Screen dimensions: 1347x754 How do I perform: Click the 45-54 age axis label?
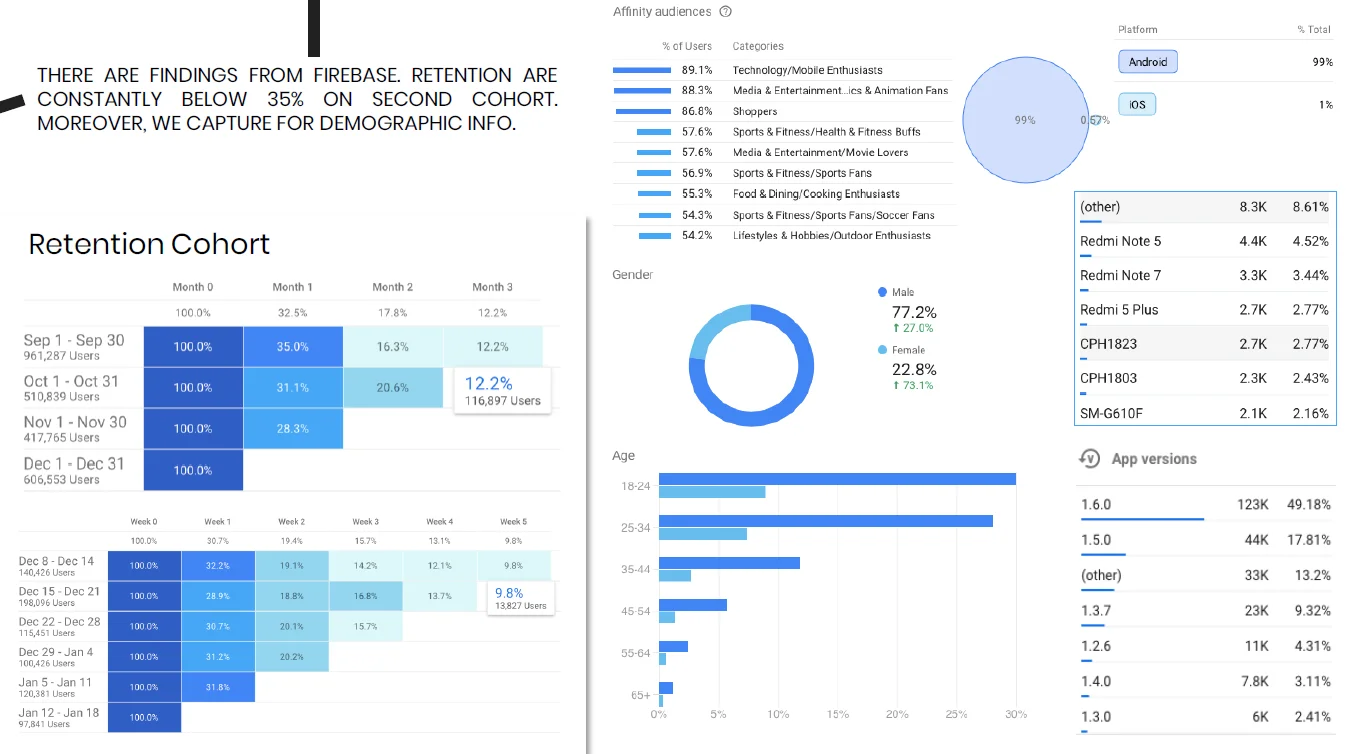click(x=635, y=611)
